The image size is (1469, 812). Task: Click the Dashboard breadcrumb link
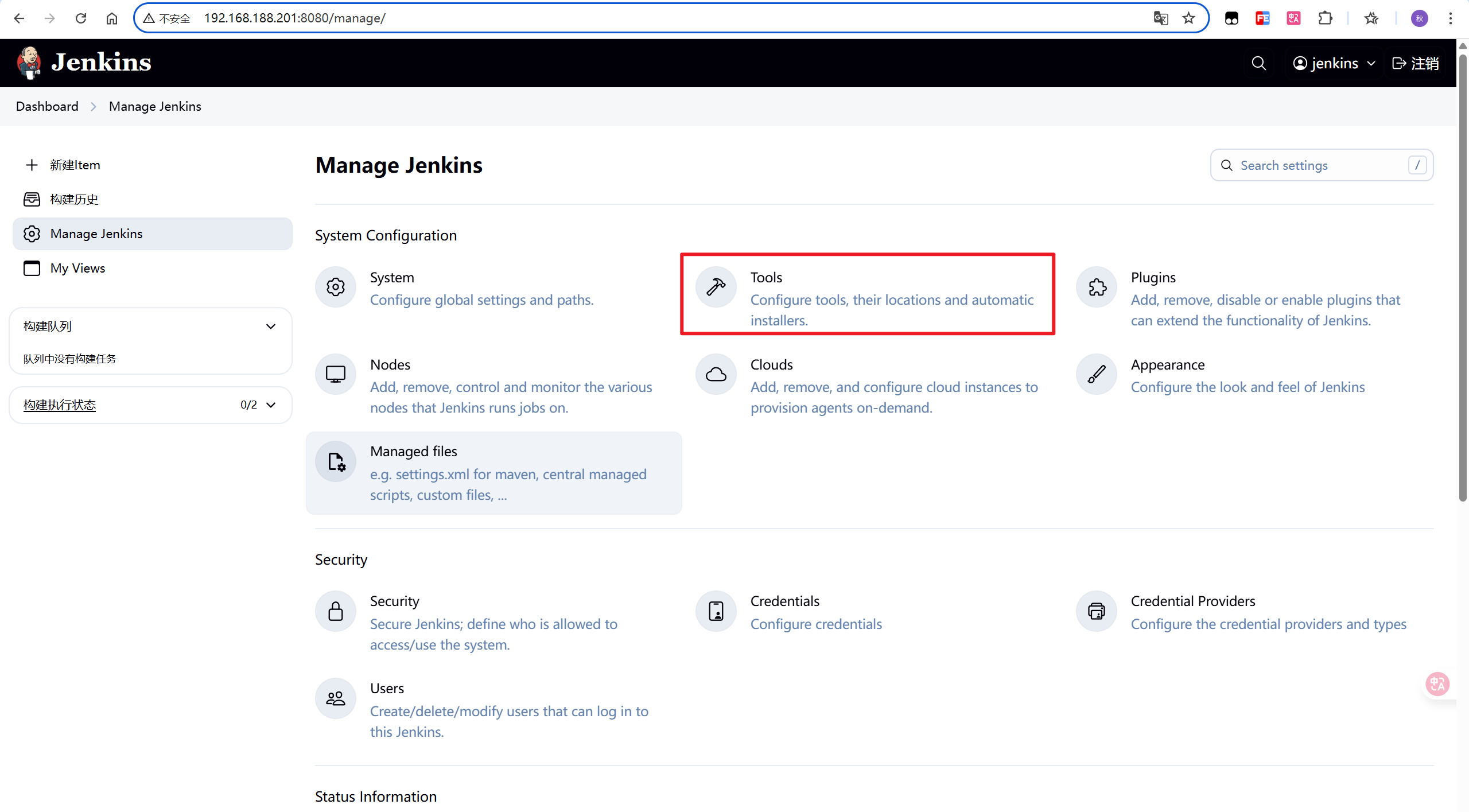pyautogui.click(x=47, y=106)
